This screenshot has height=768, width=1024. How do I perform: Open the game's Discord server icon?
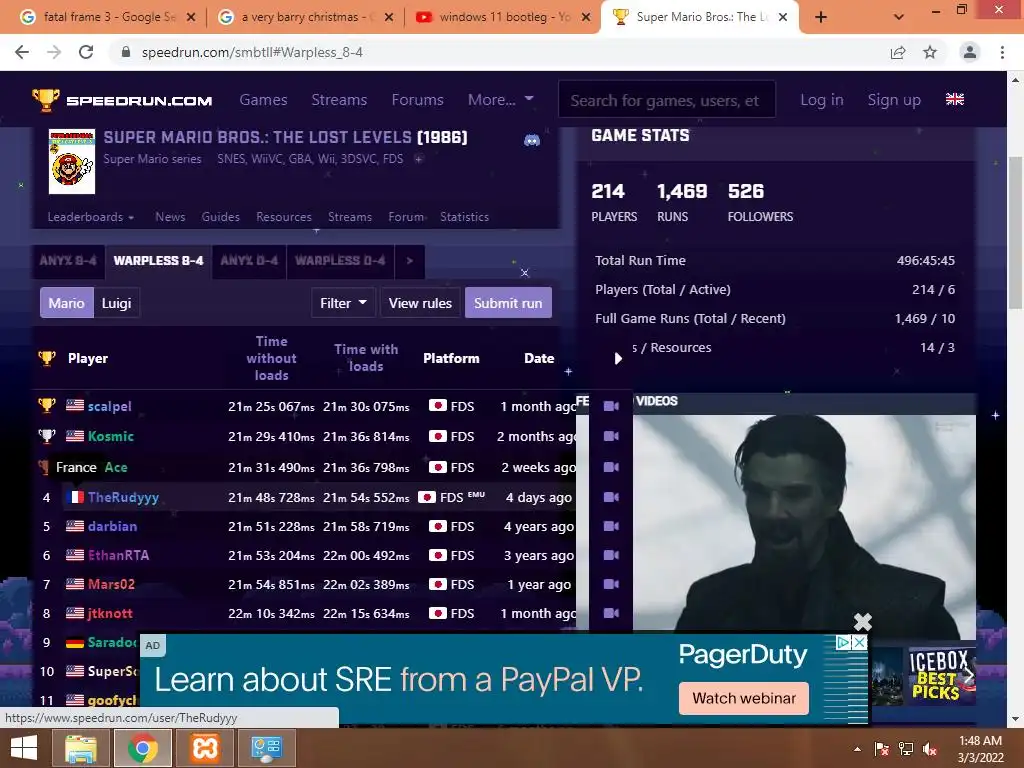(532, 140)
